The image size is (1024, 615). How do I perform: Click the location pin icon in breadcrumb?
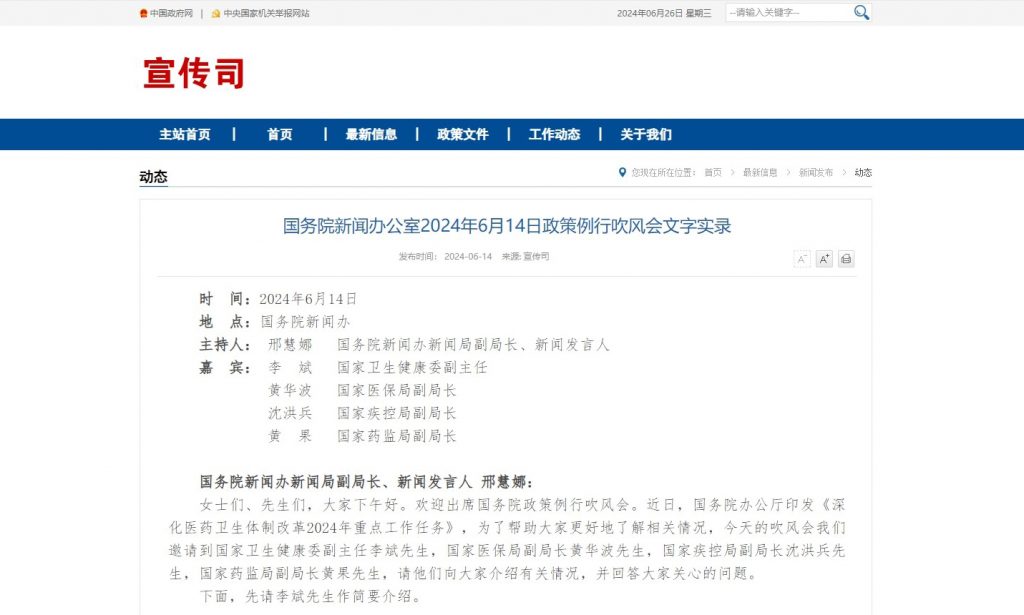623,172
